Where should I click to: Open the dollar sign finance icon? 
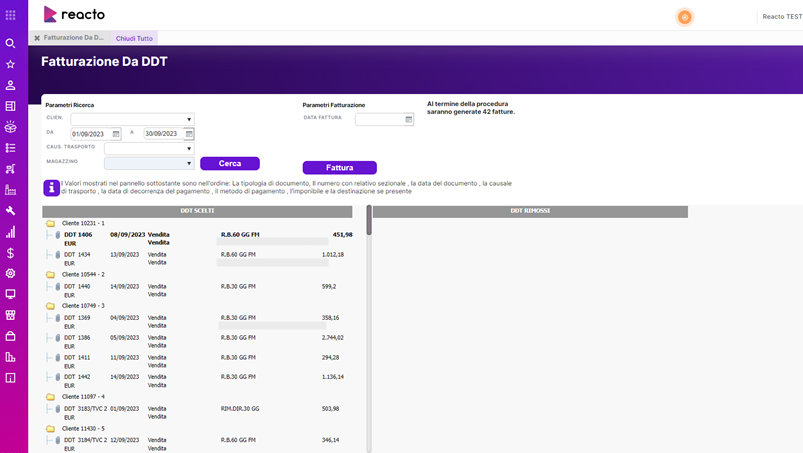(10, 253)
